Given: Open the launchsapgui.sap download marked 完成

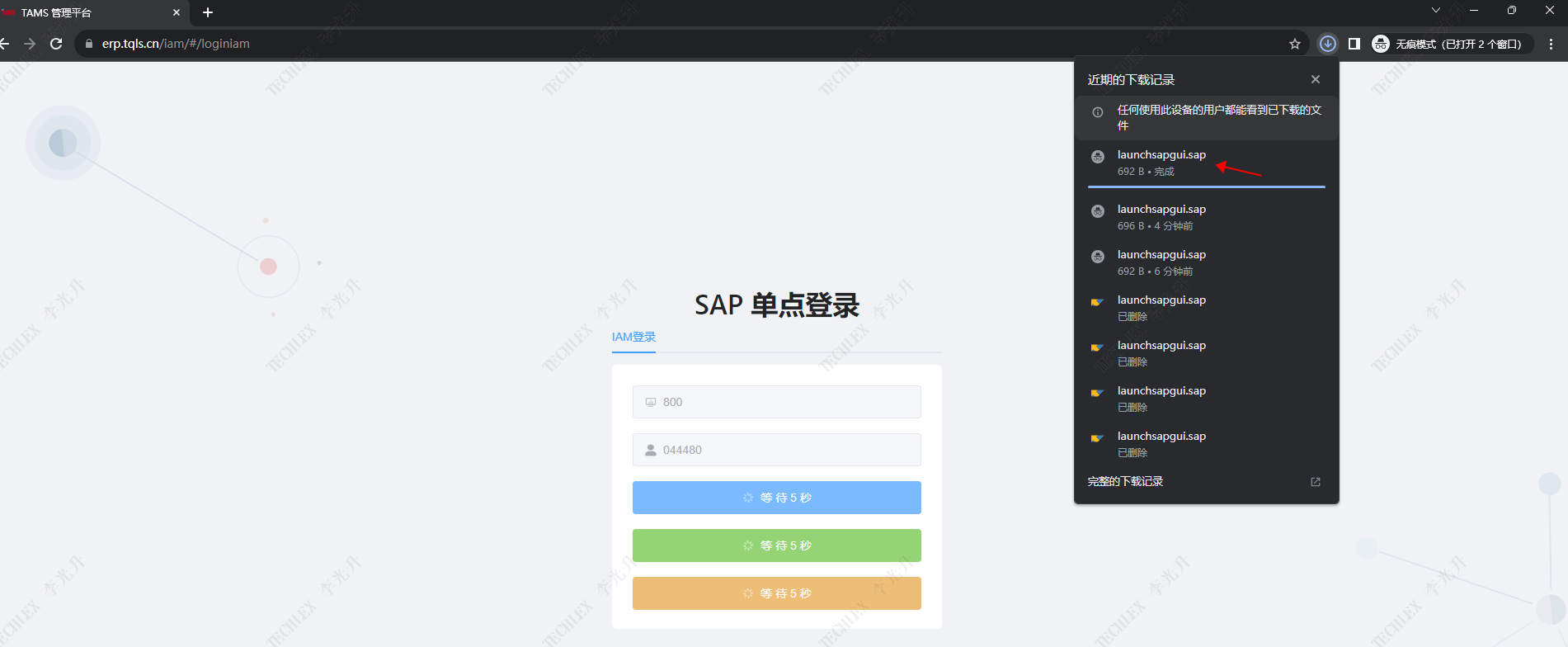Looking at the screenshot, I should tap(1207, 163).
